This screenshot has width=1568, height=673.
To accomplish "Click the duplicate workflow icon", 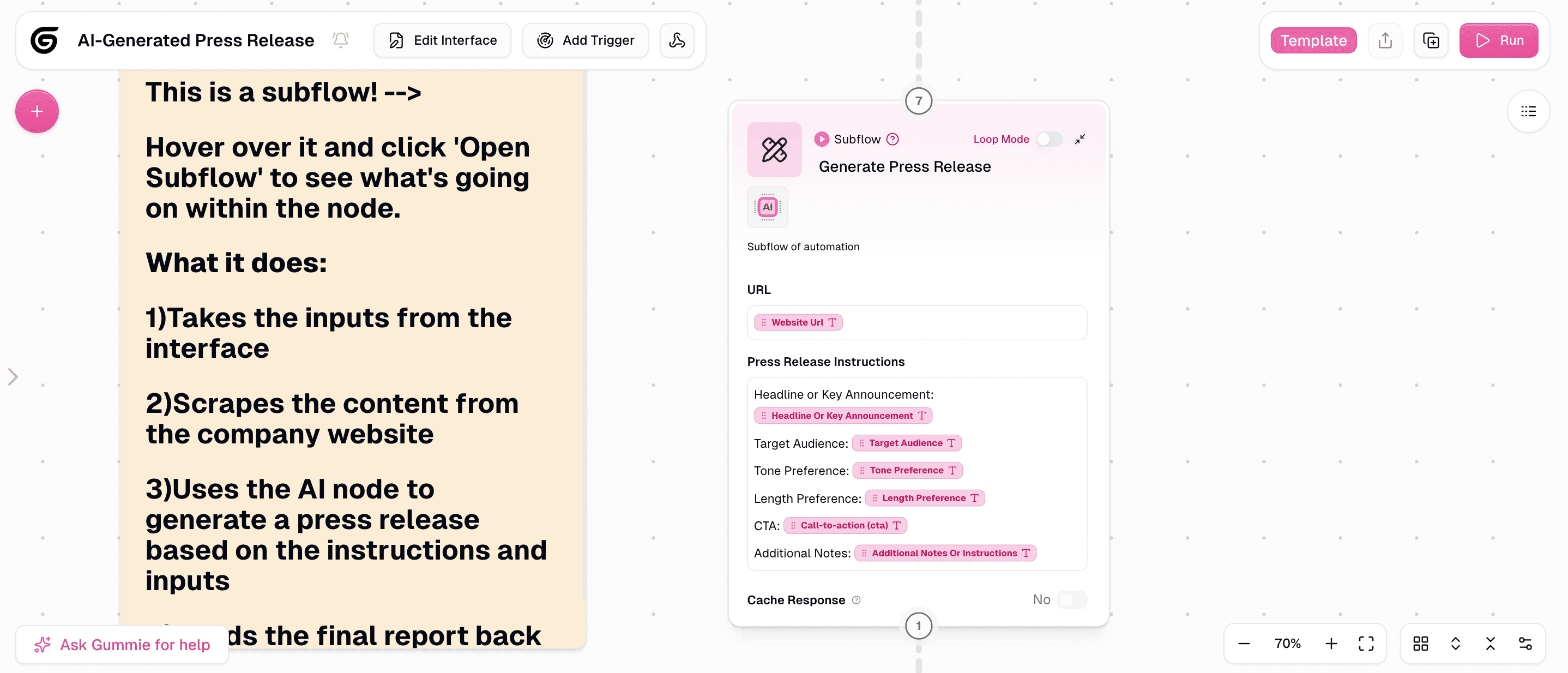I will pos(1431,40).
